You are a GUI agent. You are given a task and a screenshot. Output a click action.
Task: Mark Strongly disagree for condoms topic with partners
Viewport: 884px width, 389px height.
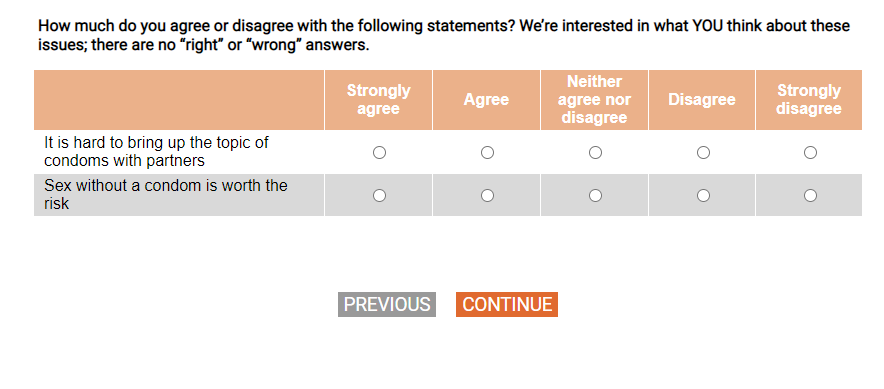click(x=810, y=153)
